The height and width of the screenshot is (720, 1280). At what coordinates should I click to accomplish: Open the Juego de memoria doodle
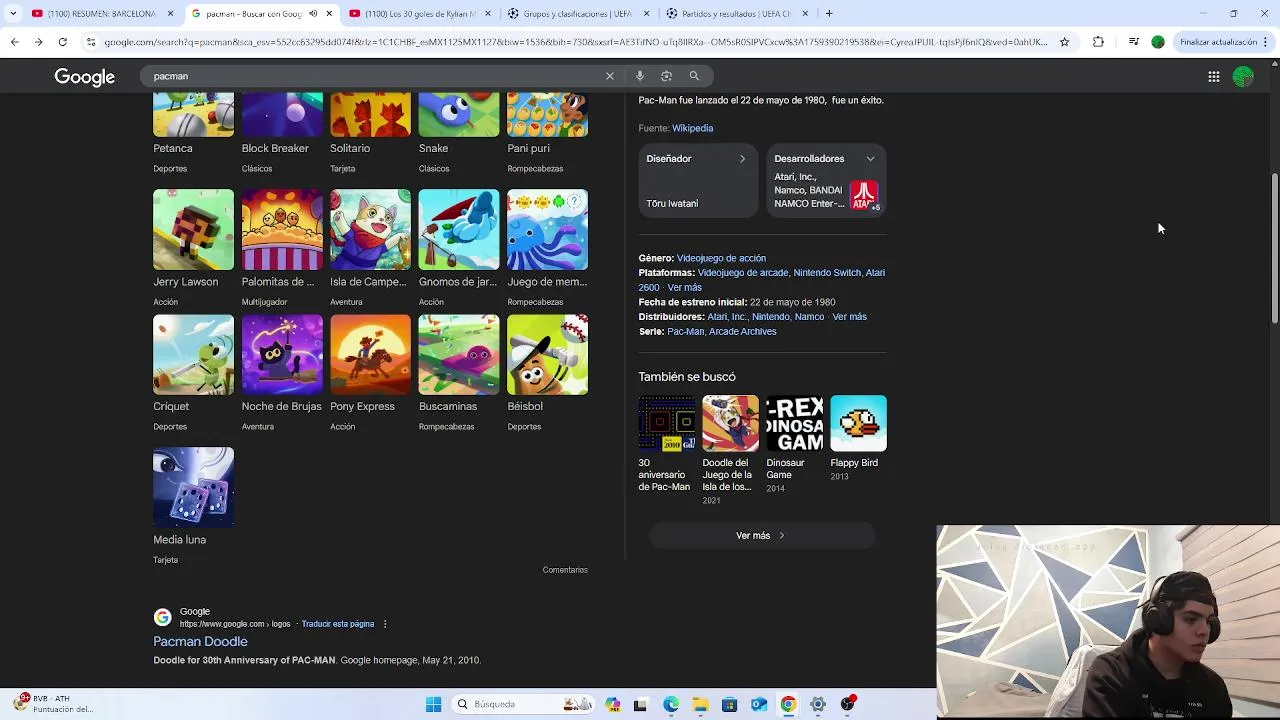[547, 229]
